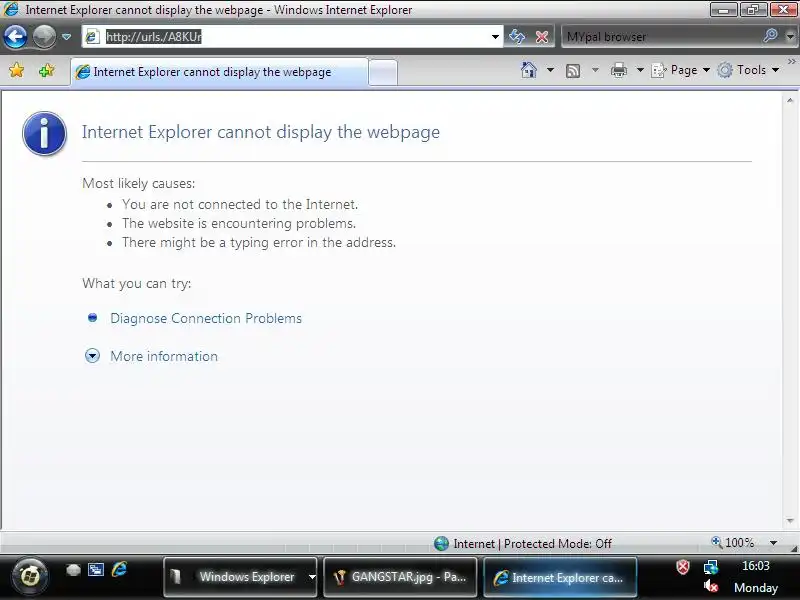Click Show Desktop quick launch icon
The height and width of the screenshot is (600, 800).
[73, 570]
